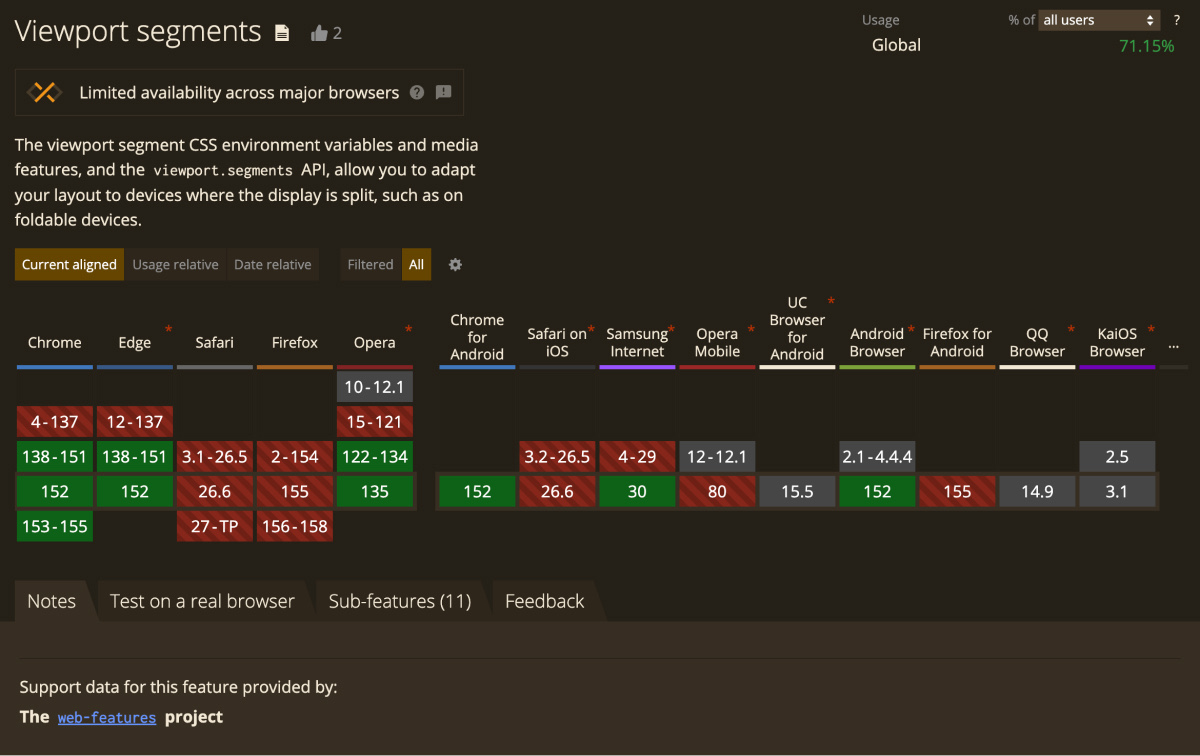Click Samsung Internet 30 cell
The image size is (1200, 756).
(637, 491)
